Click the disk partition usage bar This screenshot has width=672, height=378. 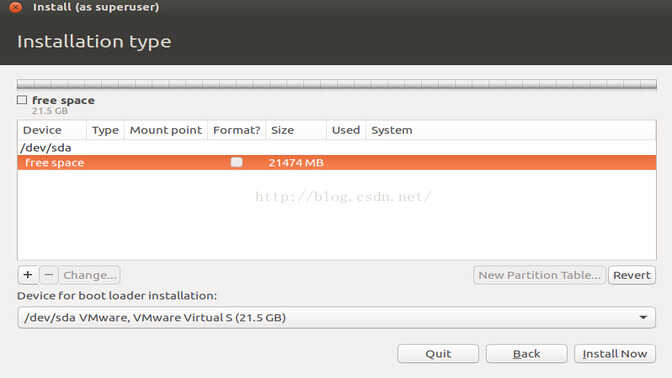pyautogui.click(x=336, y=84)
